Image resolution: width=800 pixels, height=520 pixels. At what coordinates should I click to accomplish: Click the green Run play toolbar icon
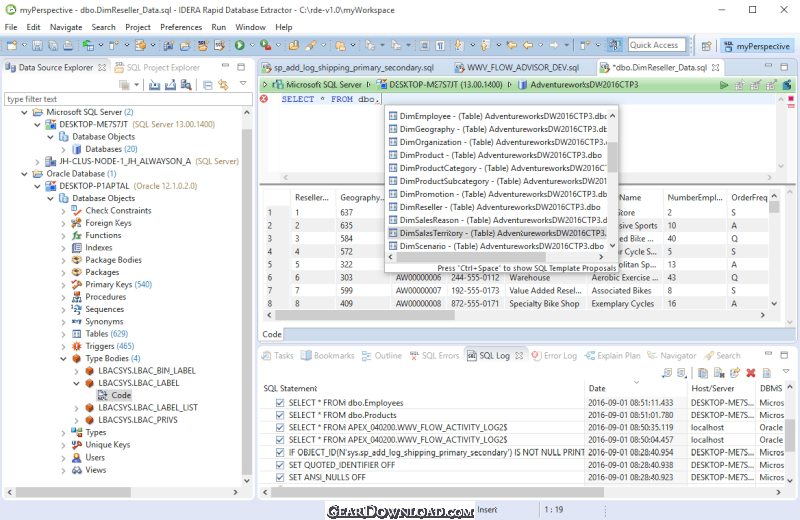(x=239, y=45)
